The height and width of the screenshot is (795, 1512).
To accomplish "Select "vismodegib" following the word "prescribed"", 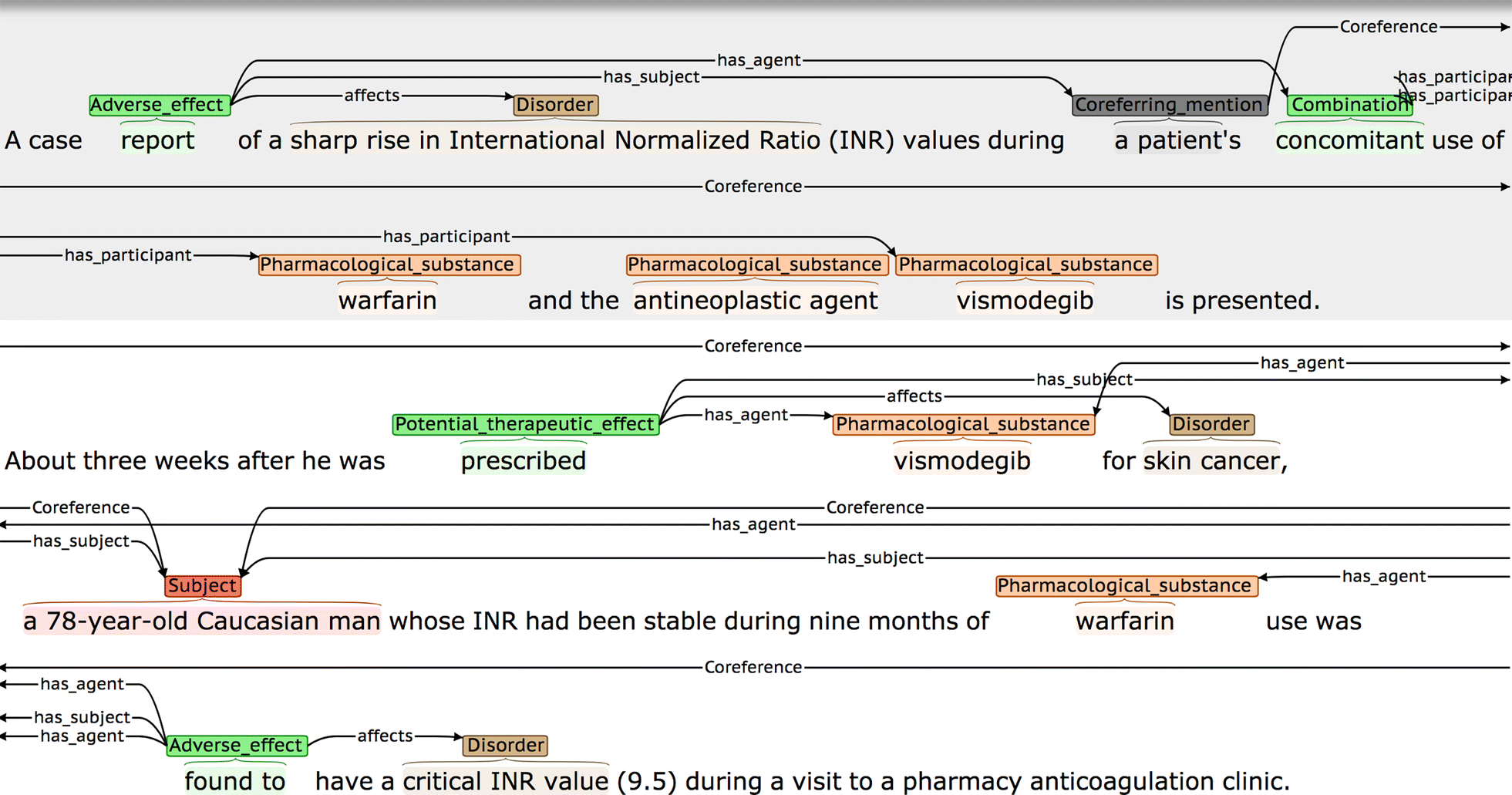I will point(962,460).
